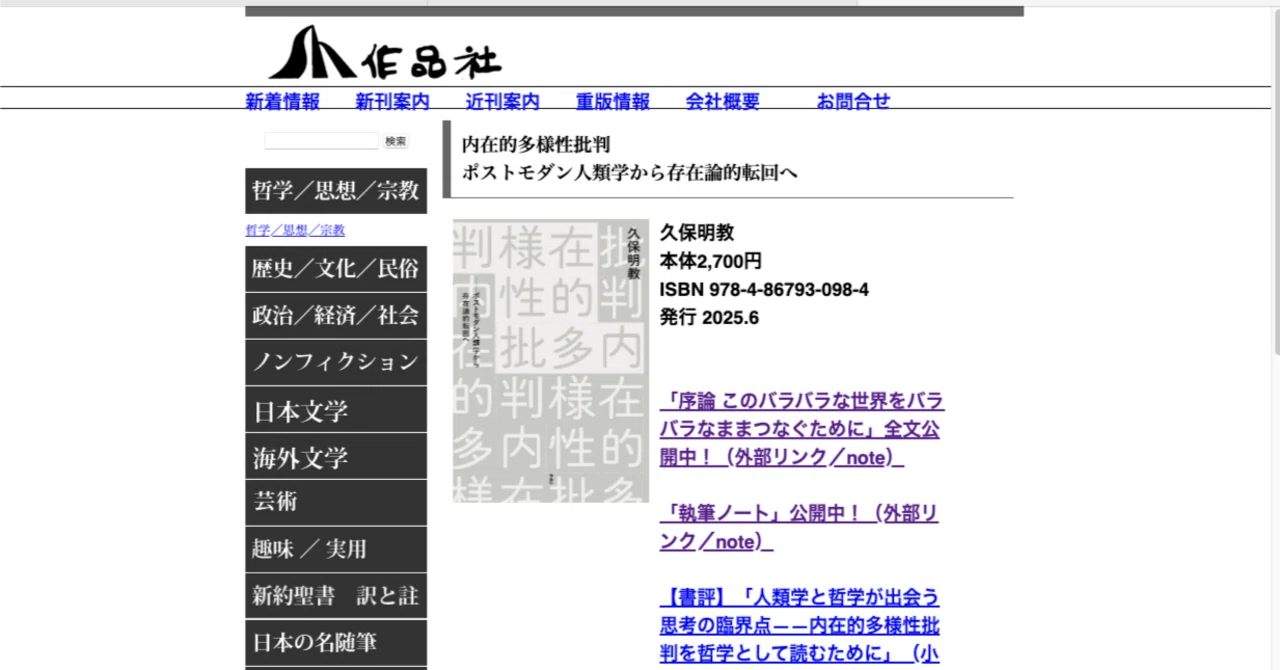This screenshot has height=670, width=1280.
Task: Select 芸術 category
Action: (336, 503)
